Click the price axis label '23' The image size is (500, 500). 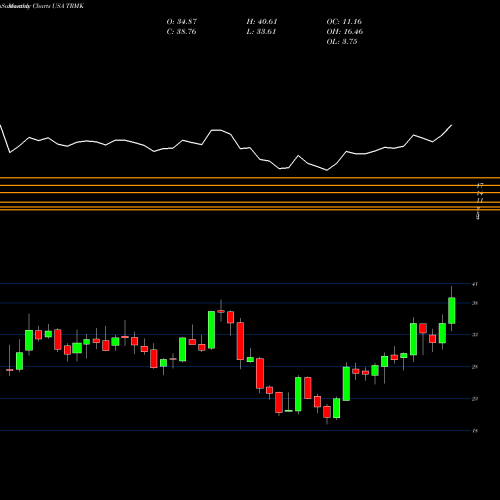pyautogui.click(x=475, y=399)
